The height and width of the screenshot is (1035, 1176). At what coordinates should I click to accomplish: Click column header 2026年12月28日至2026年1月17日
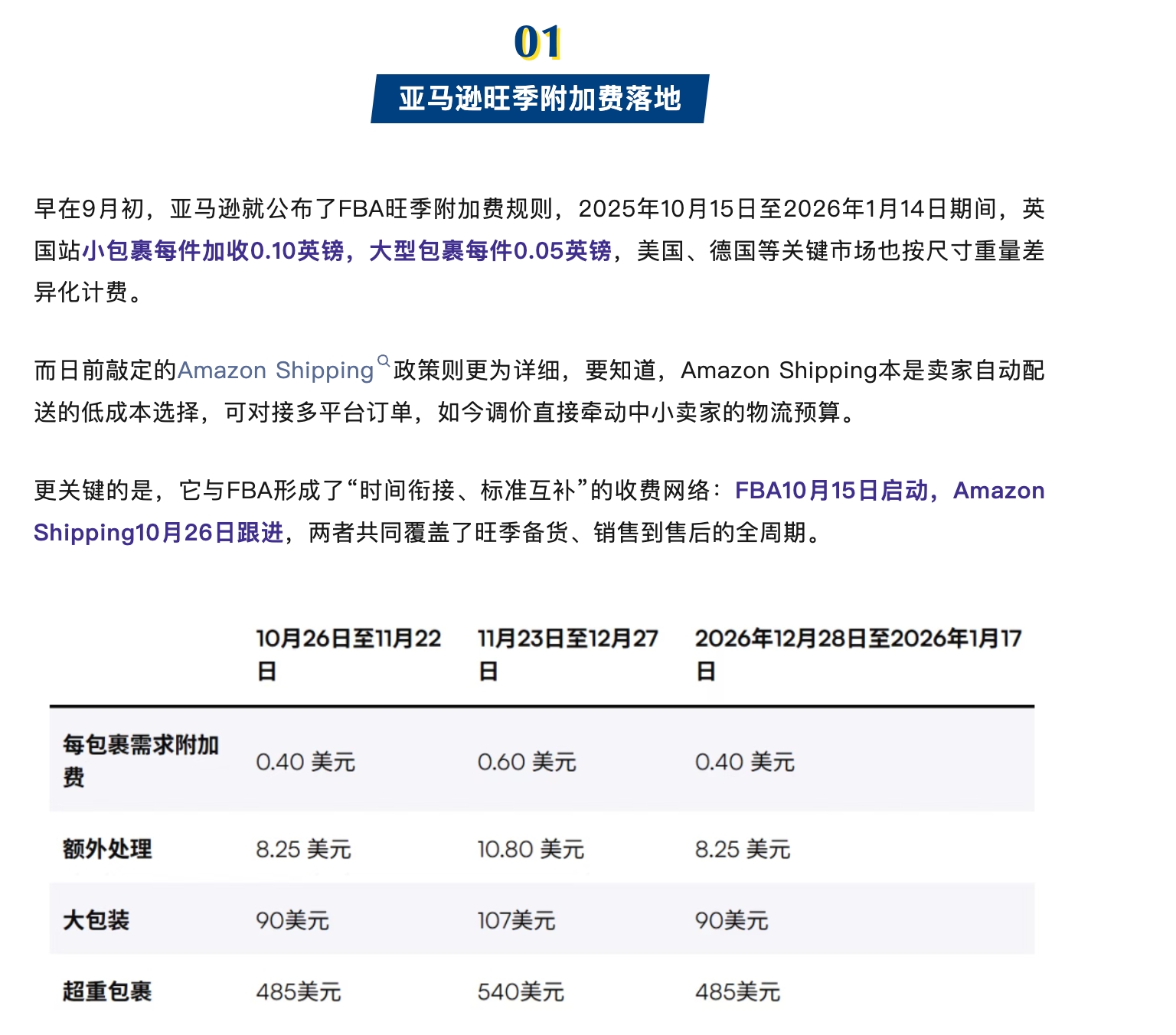(x=857, y=654)
